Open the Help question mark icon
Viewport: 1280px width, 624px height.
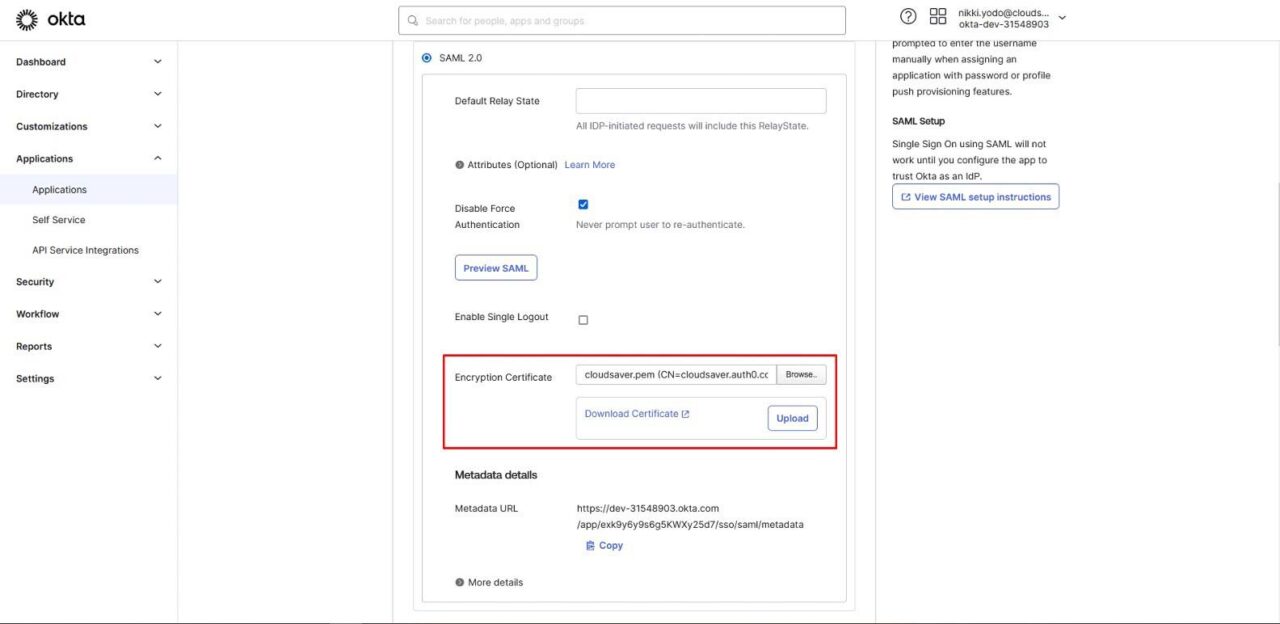click(x=907, y=15)
